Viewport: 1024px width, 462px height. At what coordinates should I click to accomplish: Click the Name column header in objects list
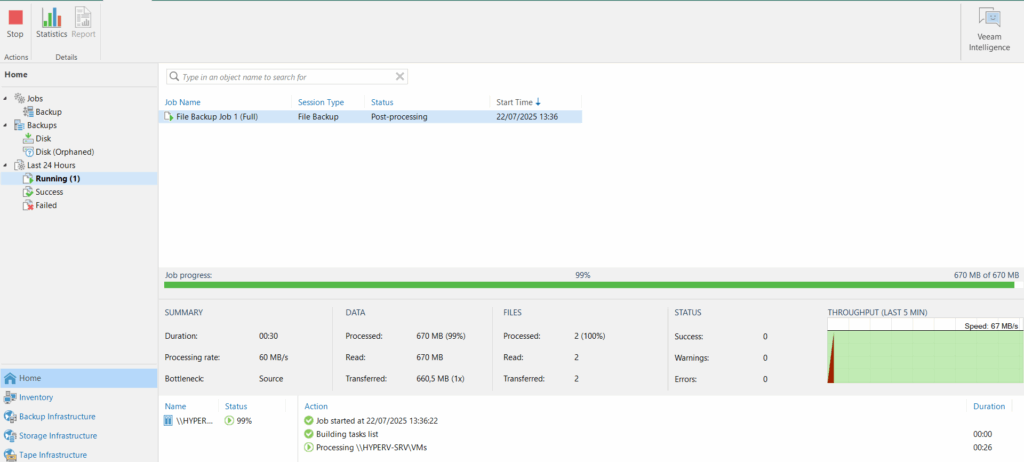tap(176, 406)
